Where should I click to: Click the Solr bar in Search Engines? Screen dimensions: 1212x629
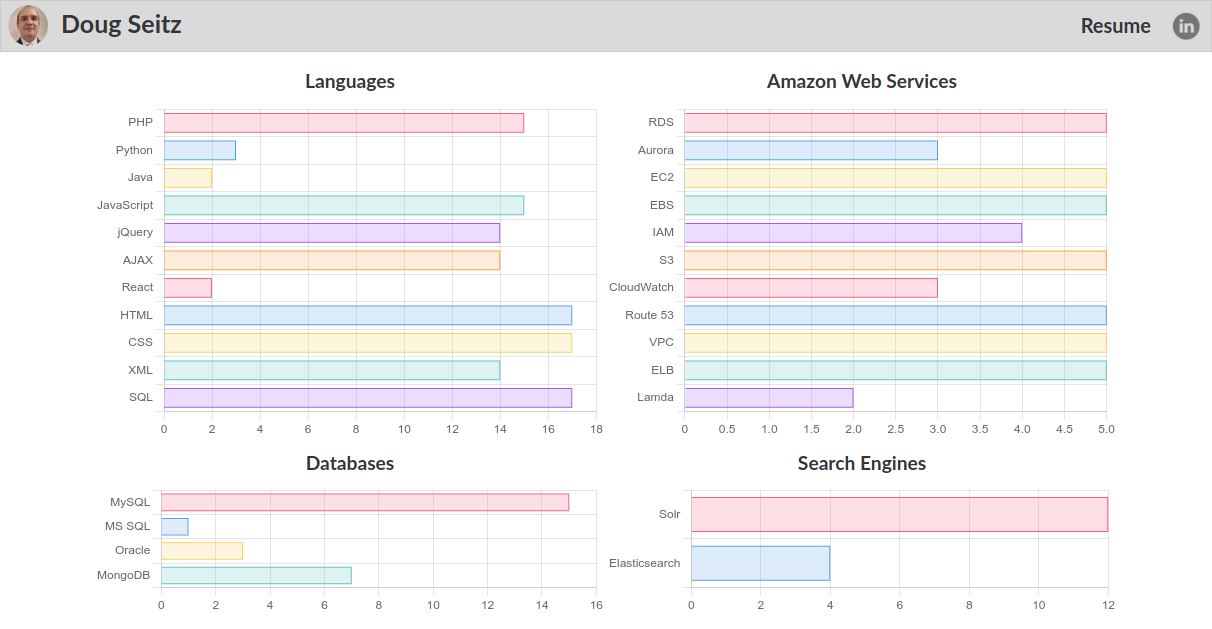(x=899, y=515)
